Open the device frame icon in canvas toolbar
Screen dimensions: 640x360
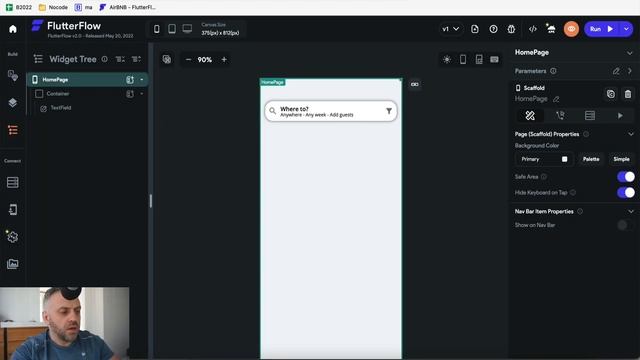[463, 60]
